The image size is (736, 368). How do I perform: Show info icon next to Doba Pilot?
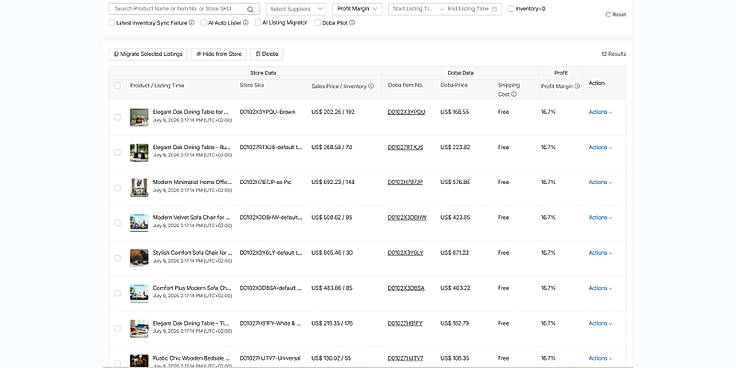click(352, 23)
